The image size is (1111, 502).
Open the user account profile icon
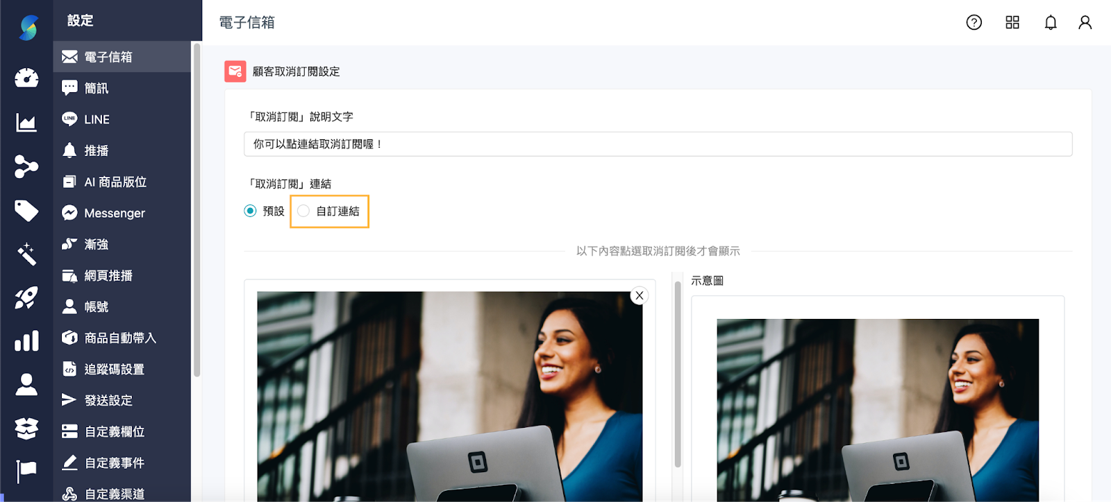click(x=1085, y=22)
